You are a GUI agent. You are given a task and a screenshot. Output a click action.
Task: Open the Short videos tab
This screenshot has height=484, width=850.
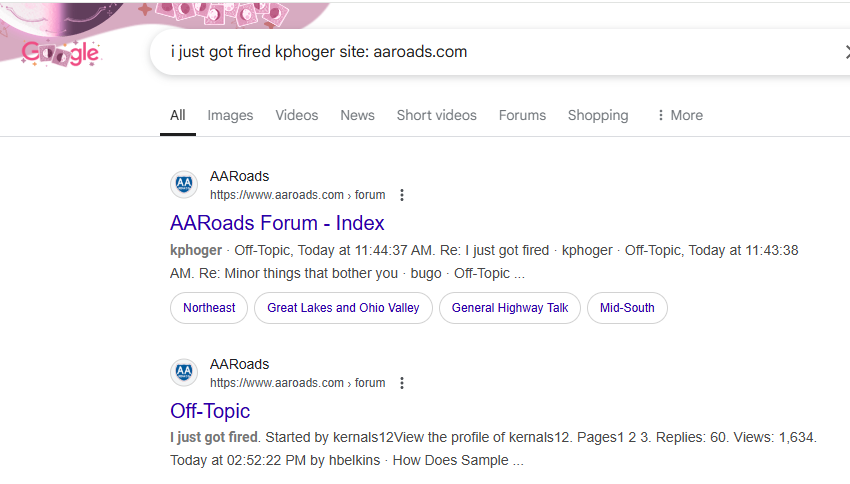436,115
